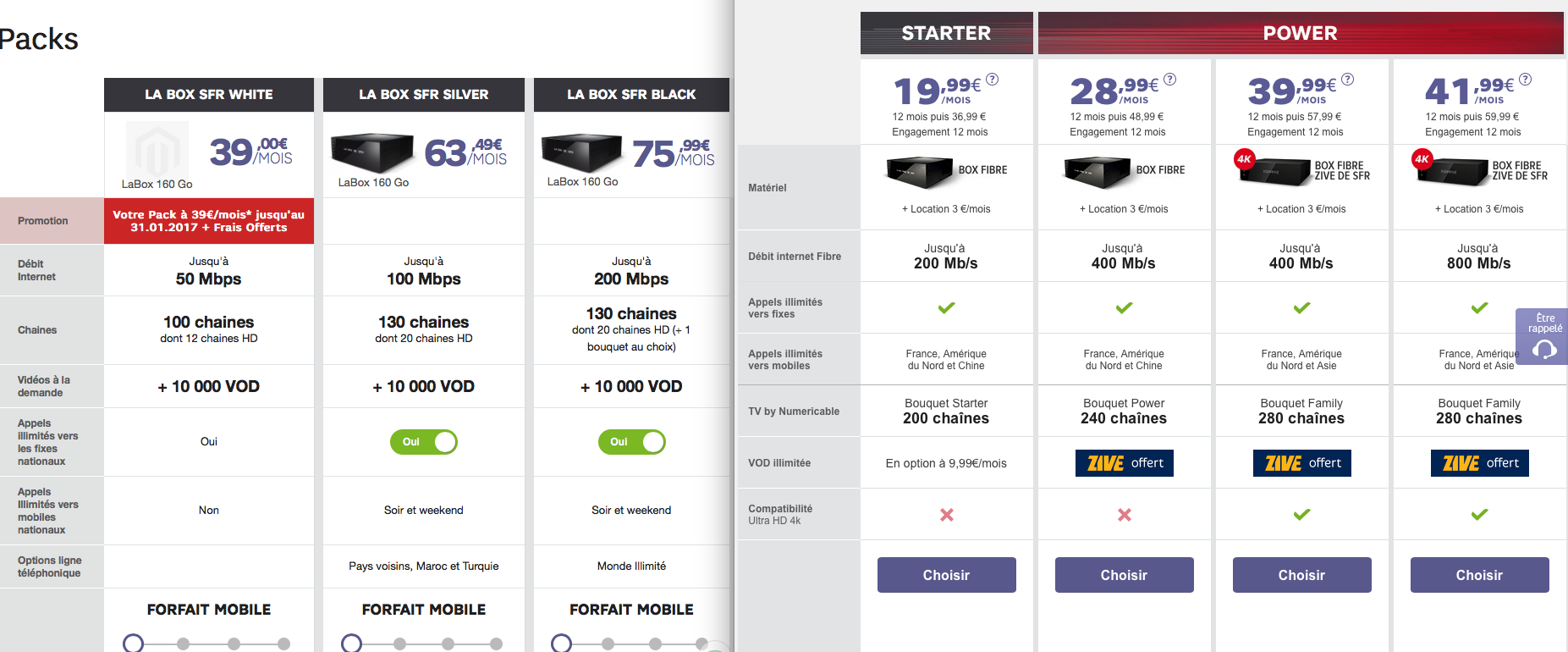Click the 'Être rappelé' callback headset icon

[1544, 349]
